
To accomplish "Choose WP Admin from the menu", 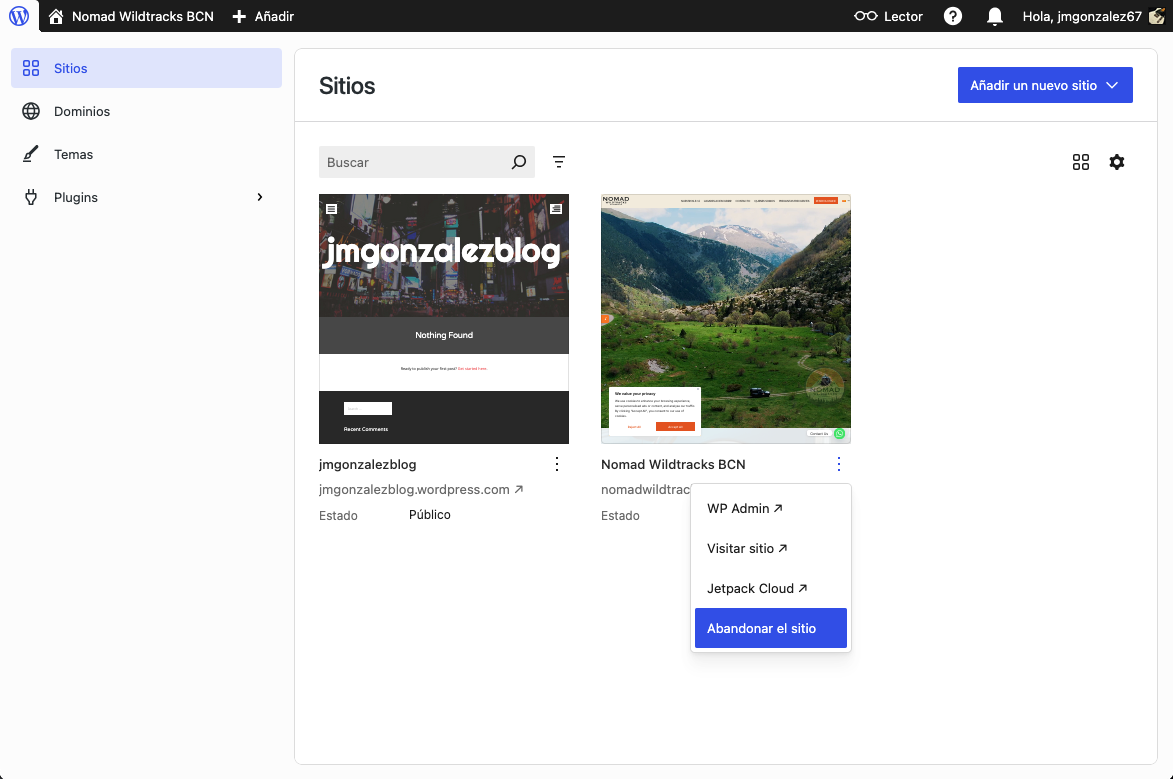I will [744, 508].
